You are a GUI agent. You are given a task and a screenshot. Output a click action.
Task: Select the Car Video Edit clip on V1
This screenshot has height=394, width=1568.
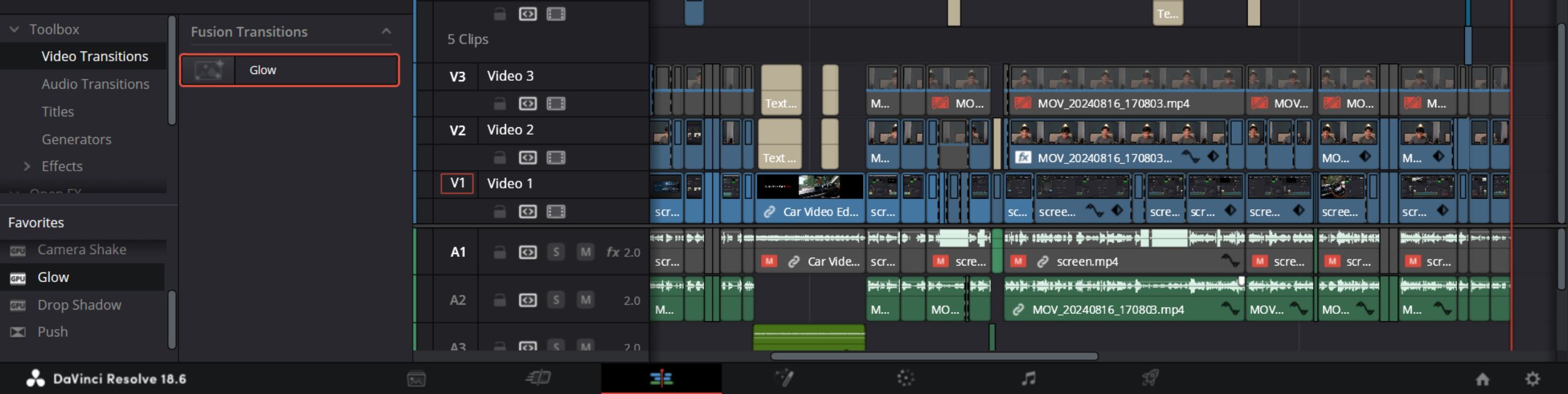[x=810, y=196]
